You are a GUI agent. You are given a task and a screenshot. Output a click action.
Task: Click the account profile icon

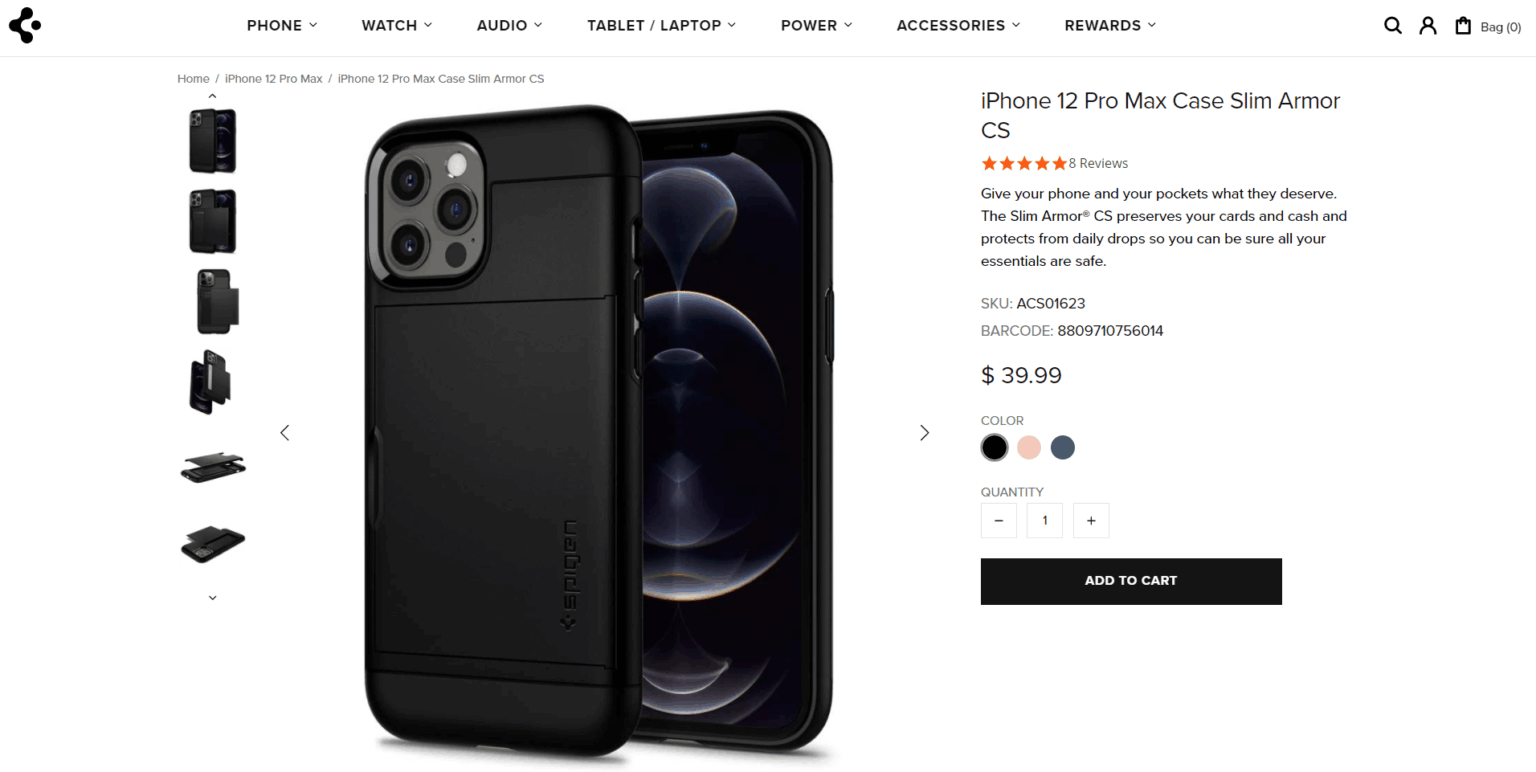click(1428, 25)
